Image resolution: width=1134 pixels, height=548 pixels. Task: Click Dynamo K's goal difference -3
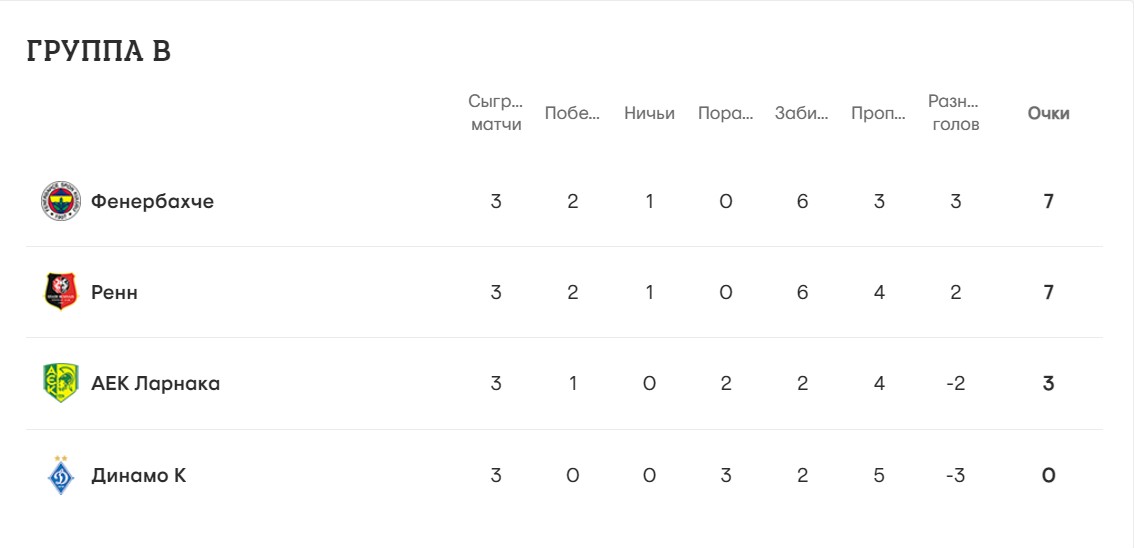click(955, 475)
